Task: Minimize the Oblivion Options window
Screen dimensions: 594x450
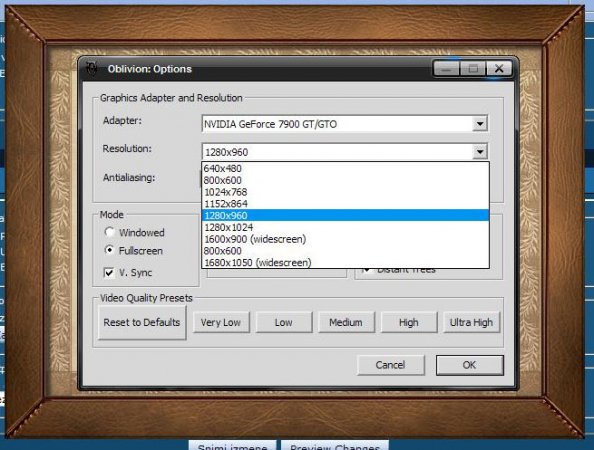Action: 447,69
